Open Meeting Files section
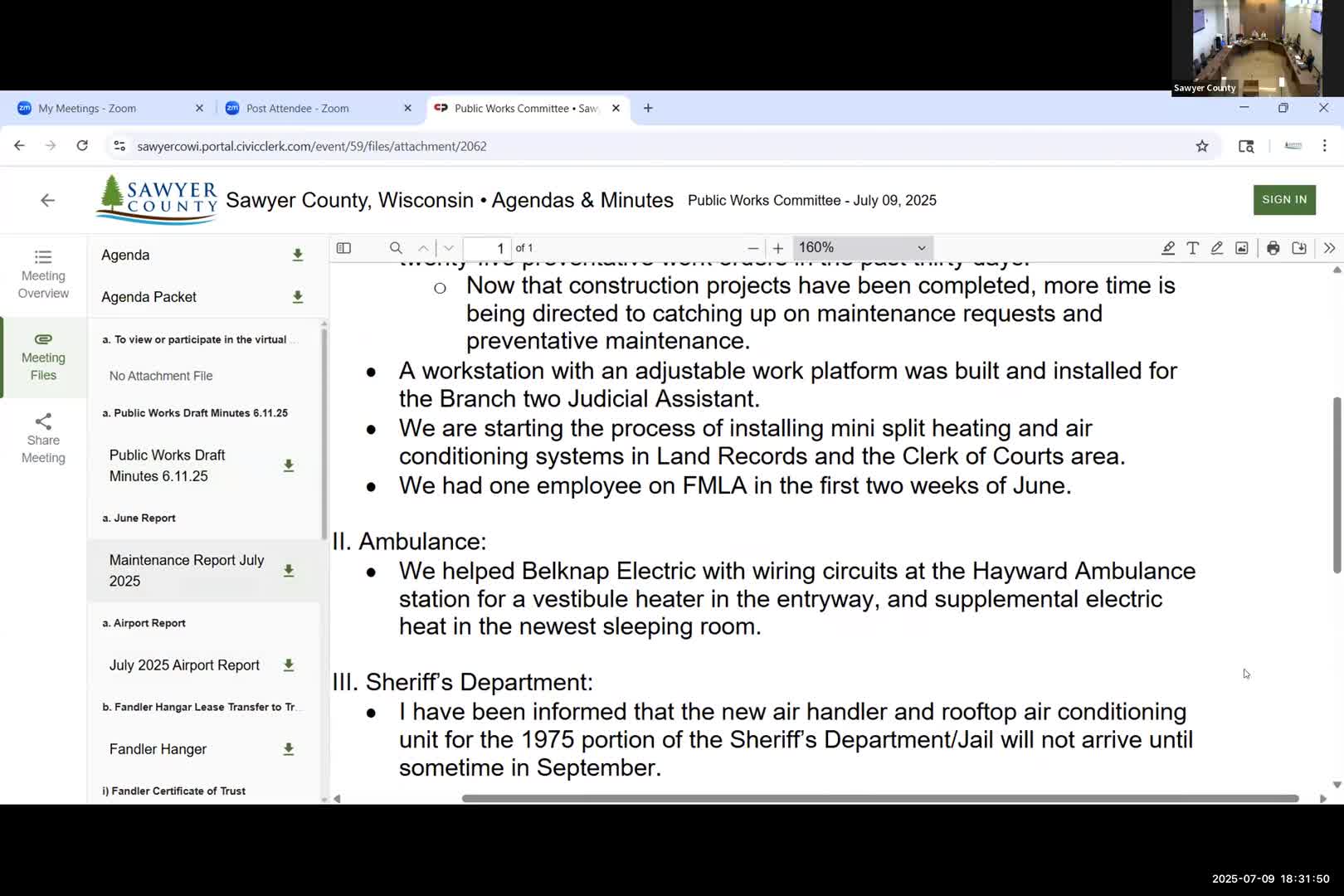The image size is (1344, 896). coord(43,357)
